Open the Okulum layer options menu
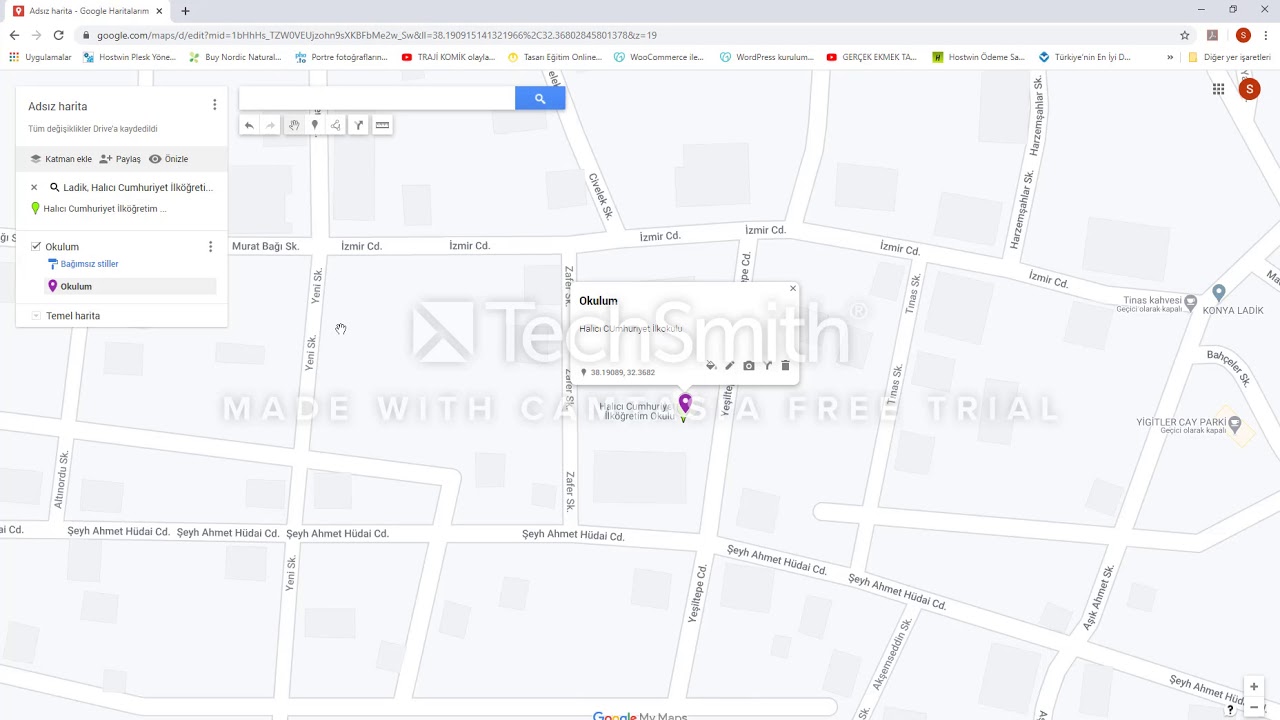Image resolution: width=1280 pixels, height=720 pixels. 210,247
